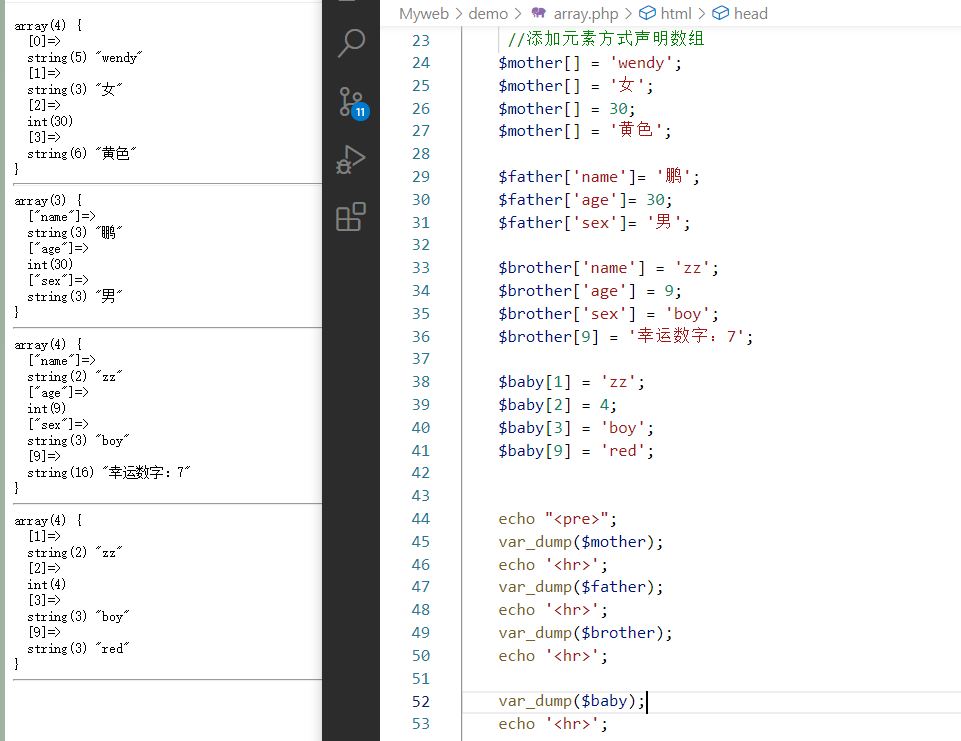Image resolution: width=961 pixels, height=741 pixels.
Task: Click $baby[1] = 'zz' line
Action: (571, 382)
